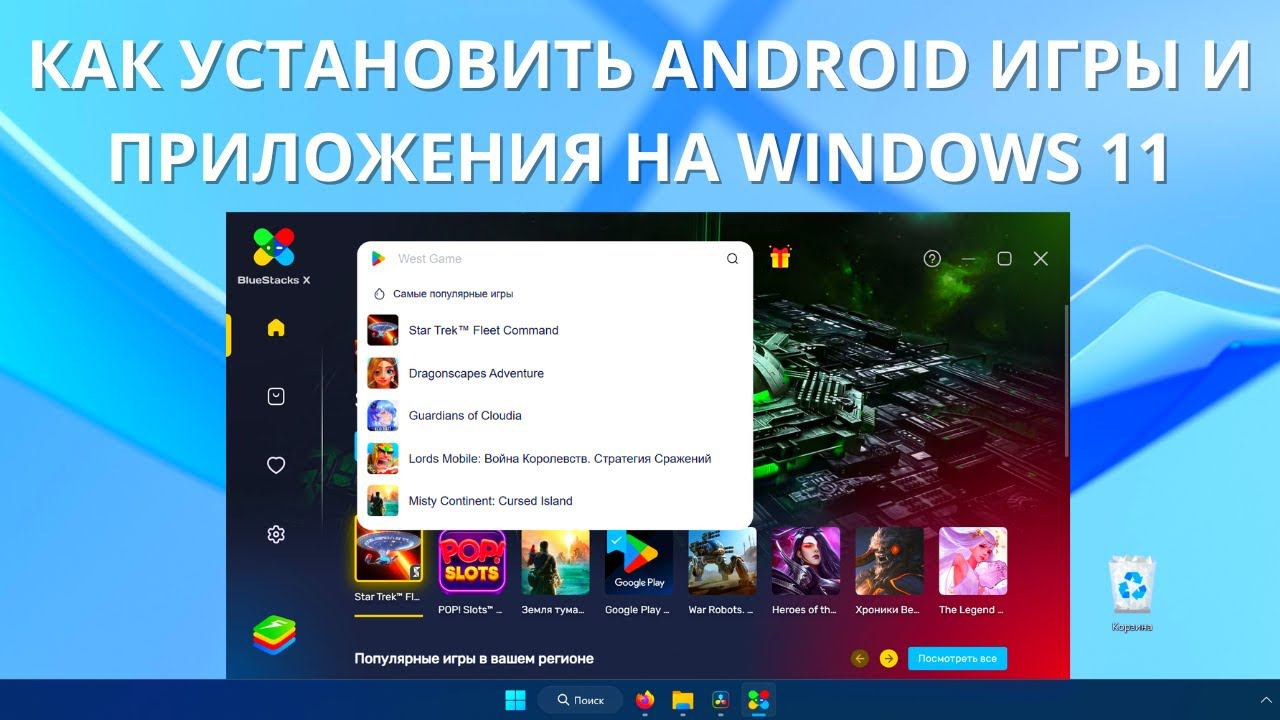Open the Heroes of th... game thumbnail
Image resolution: width=1280 pixels, height=720 pixels.
coord(806,561)
